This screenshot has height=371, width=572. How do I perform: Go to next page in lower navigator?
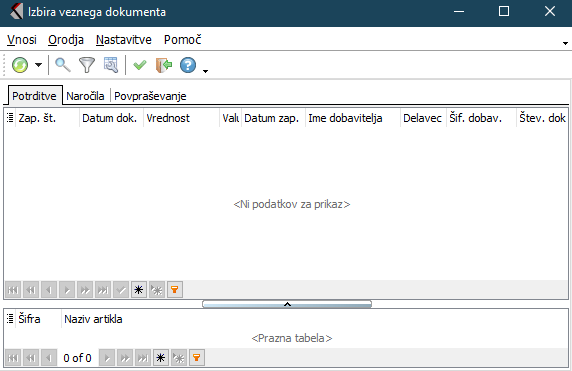pyautogui.click(x=125, y=358)
